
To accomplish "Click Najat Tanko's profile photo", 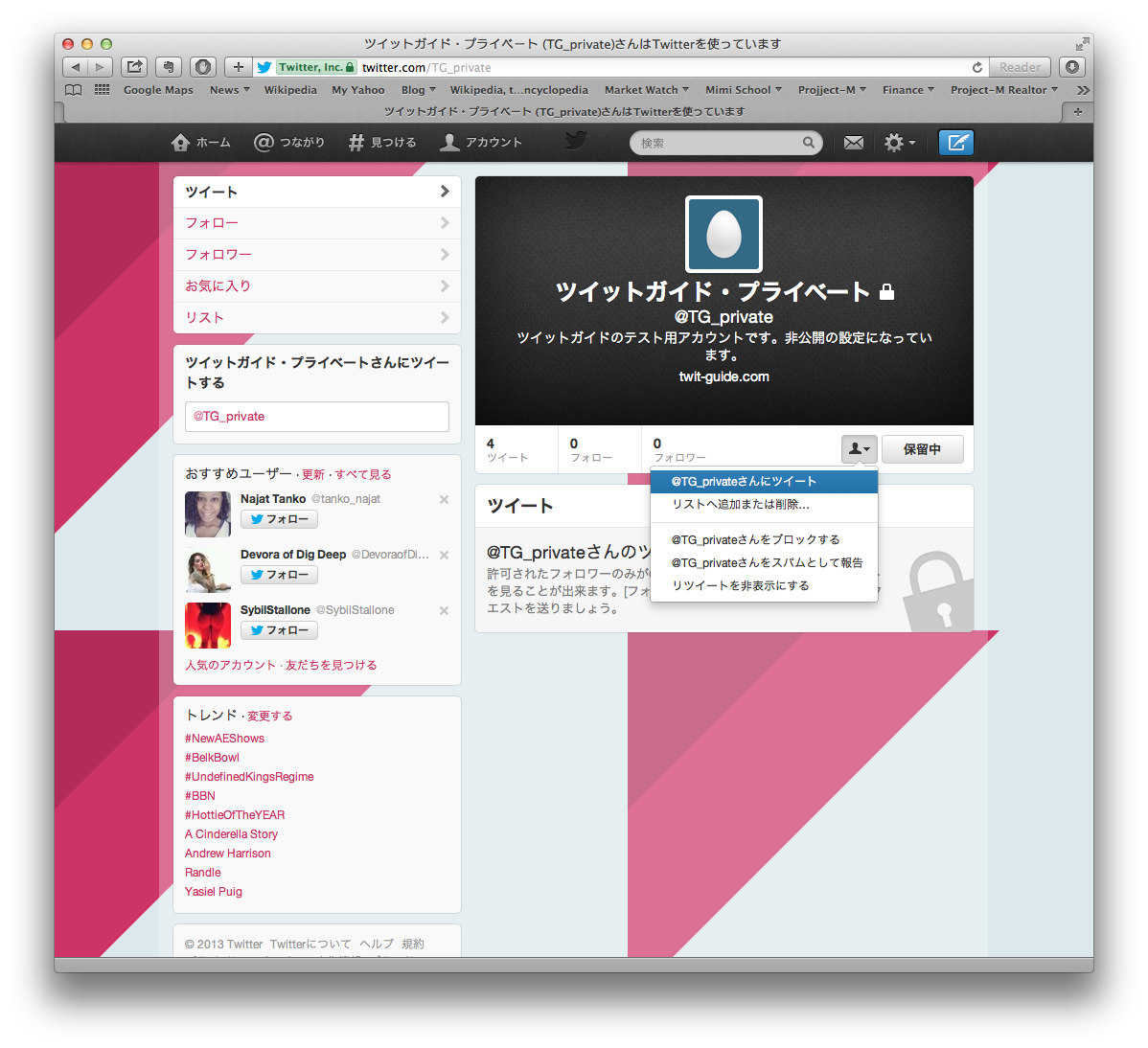I will [208, 514].
